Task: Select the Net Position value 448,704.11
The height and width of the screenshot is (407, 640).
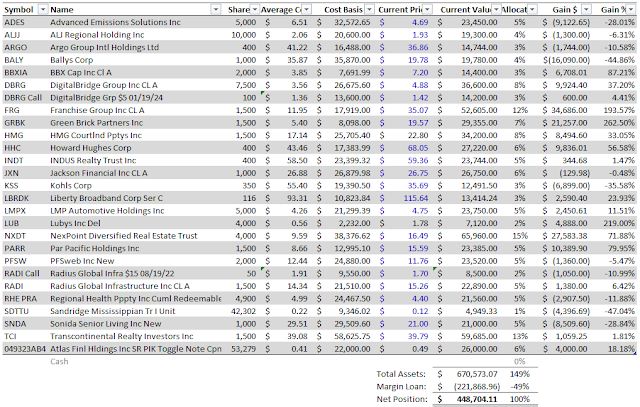Action: pos(477,399)
